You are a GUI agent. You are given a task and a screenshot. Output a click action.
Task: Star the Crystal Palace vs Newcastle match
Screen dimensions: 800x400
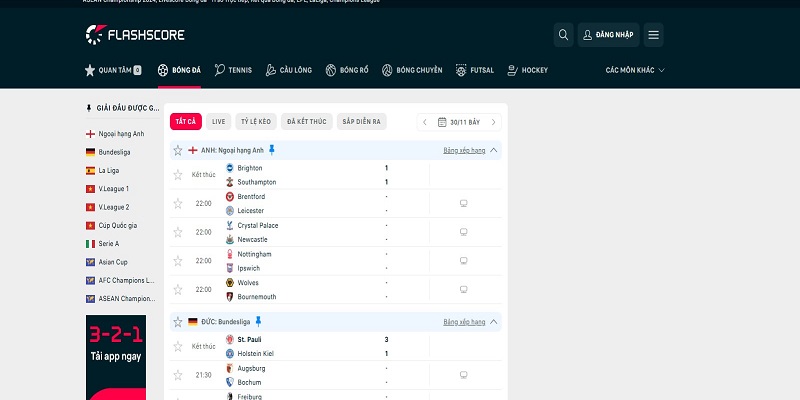pyautogui.click(x=178, y=232)
